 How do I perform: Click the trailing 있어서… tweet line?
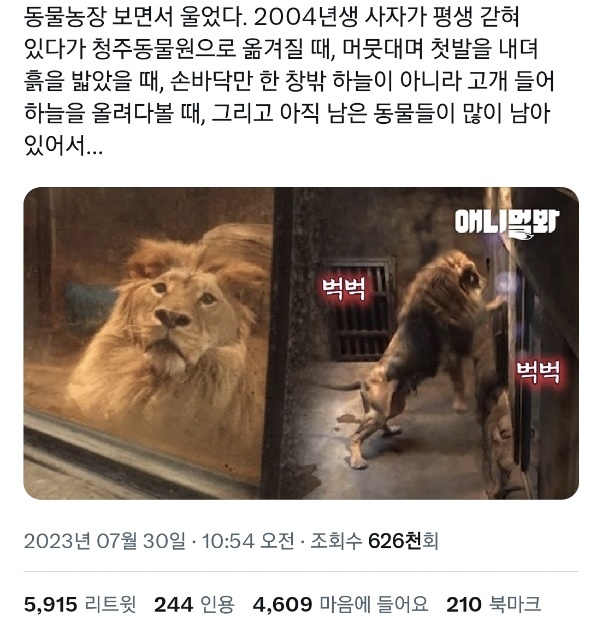(x=63, y=146)
